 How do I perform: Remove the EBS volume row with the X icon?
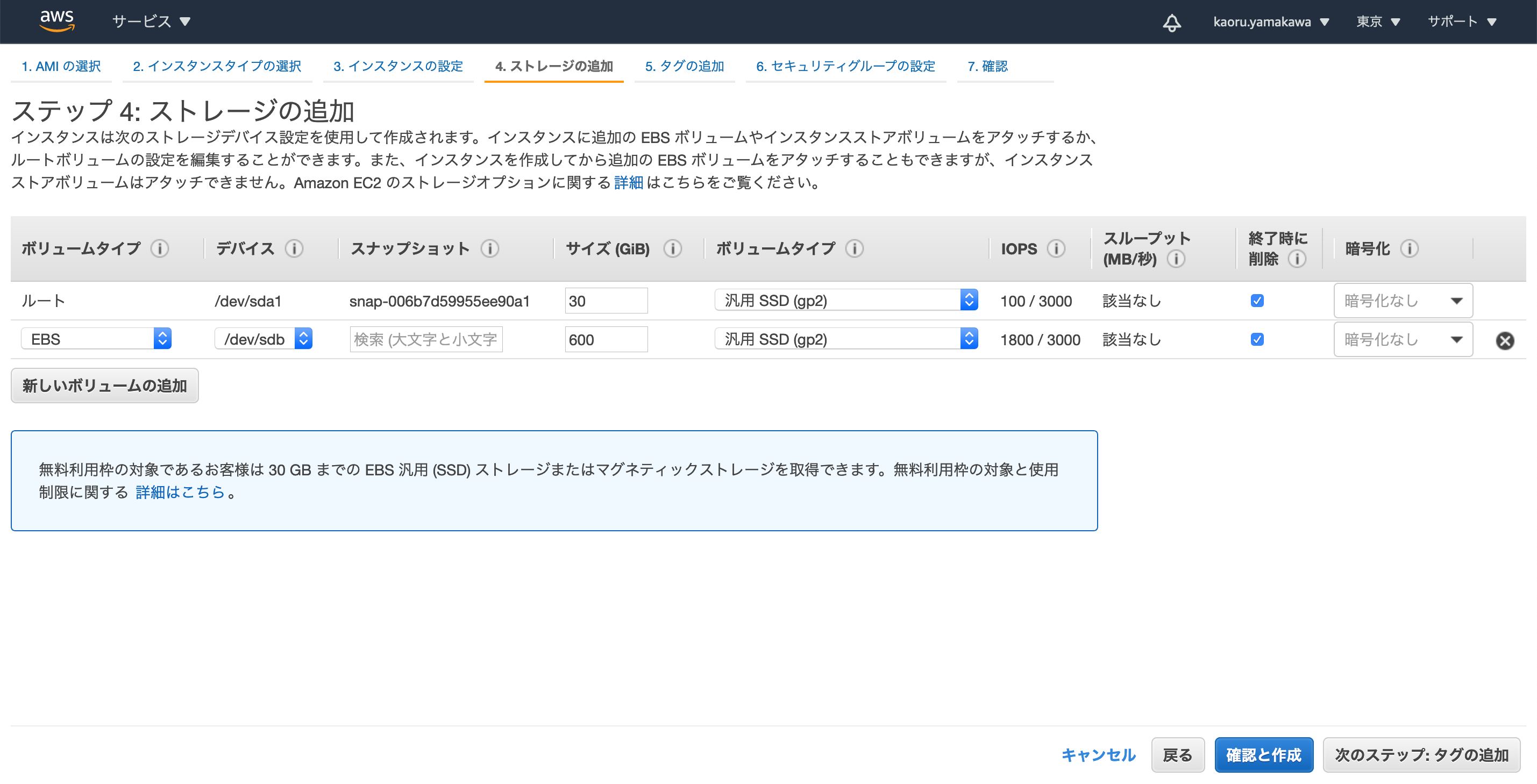click(1505, 340)
